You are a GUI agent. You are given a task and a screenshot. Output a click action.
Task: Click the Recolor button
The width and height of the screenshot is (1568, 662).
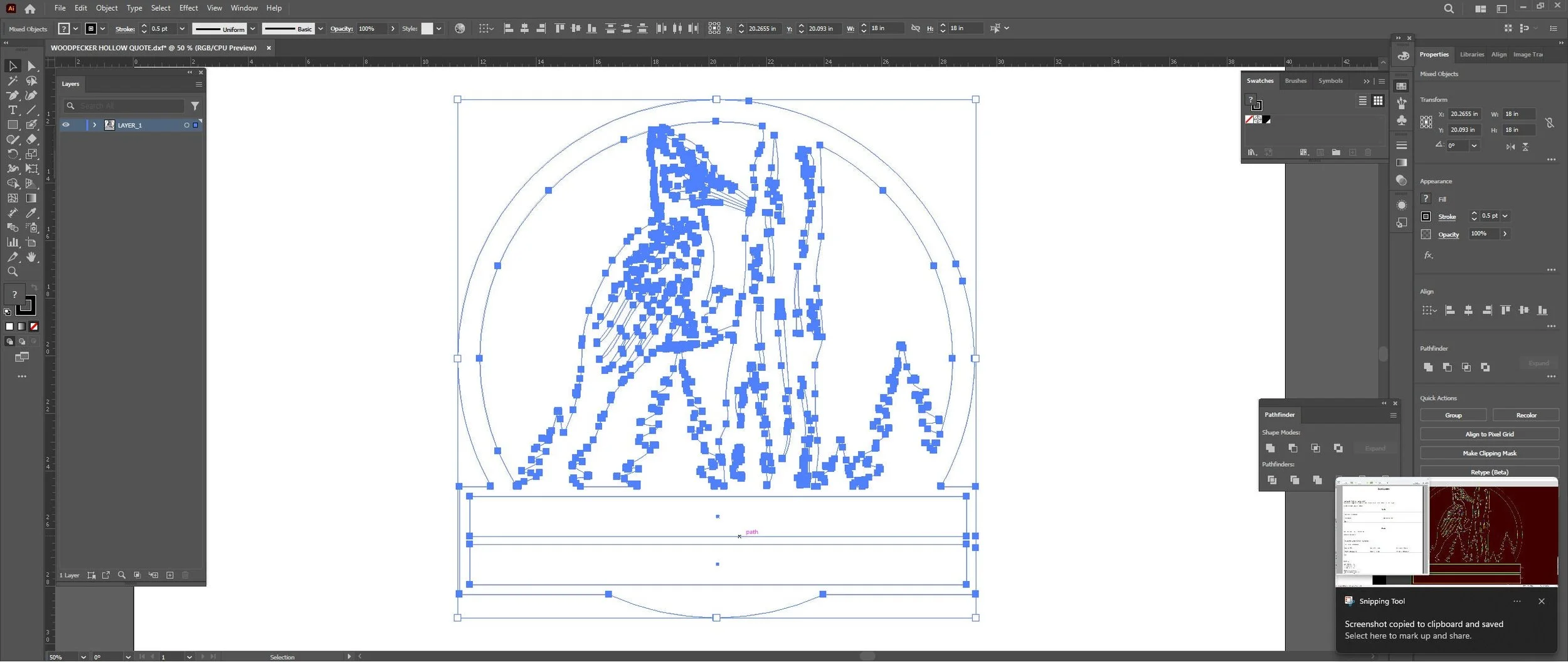click(1525, 415)
